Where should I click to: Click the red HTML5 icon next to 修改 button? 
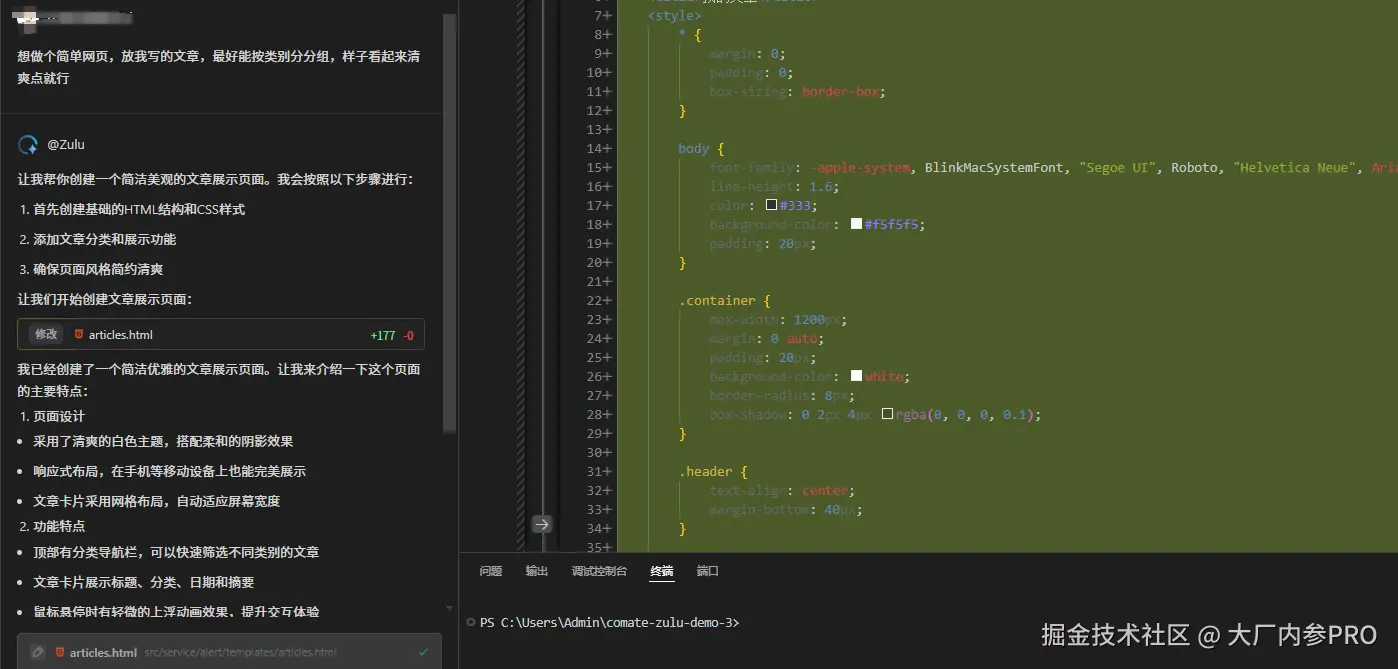[79, 334]
